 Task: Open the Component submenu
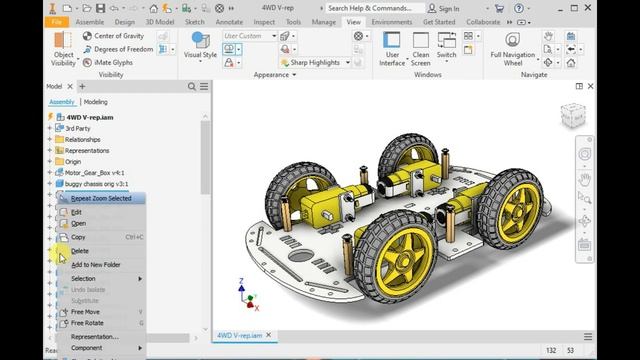coord(102,348)
